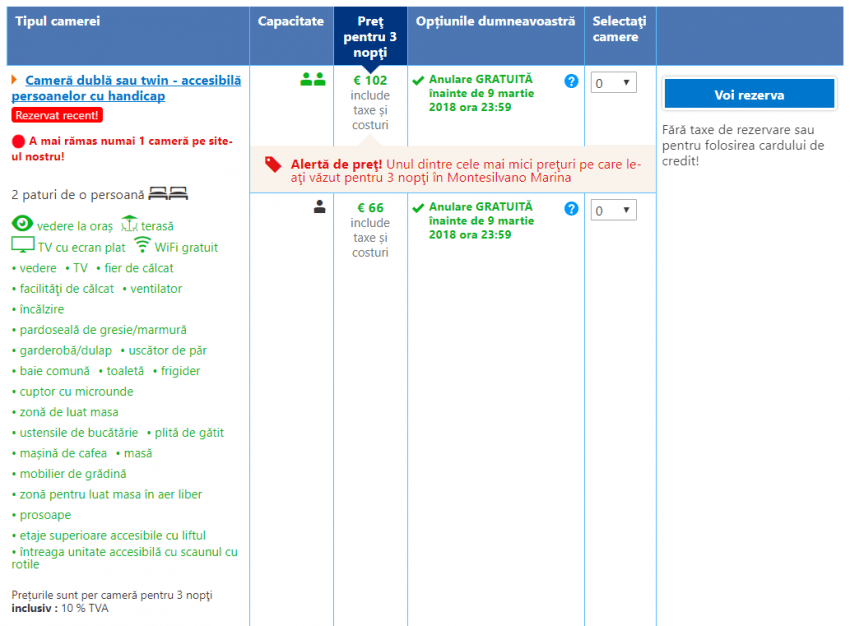Expand room details with the orange triangle

pos(14,80)
